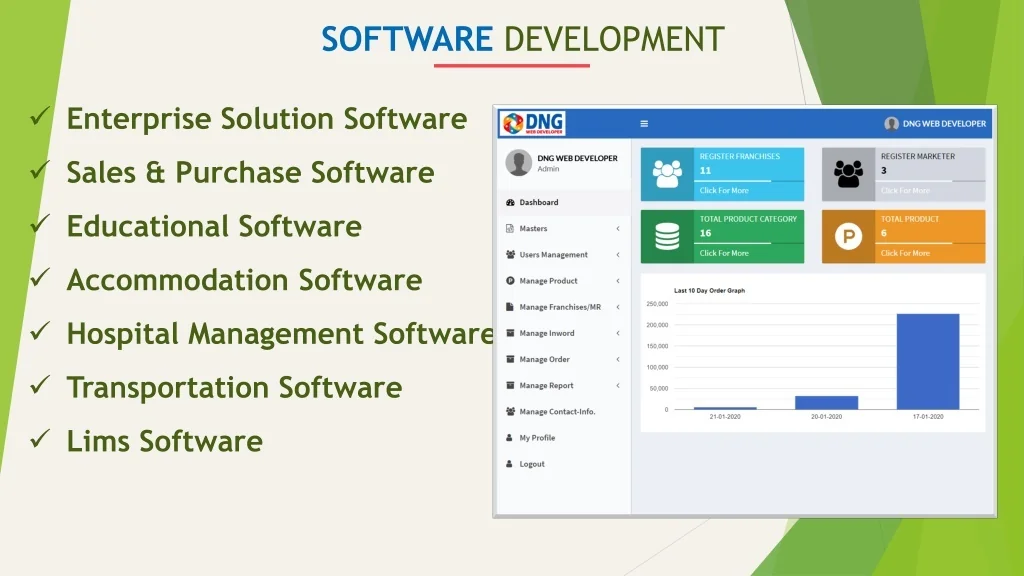Click the 17-01-2020 bar in order graph
Viewport: 1024px width, 576px height.
pos(927,361)
